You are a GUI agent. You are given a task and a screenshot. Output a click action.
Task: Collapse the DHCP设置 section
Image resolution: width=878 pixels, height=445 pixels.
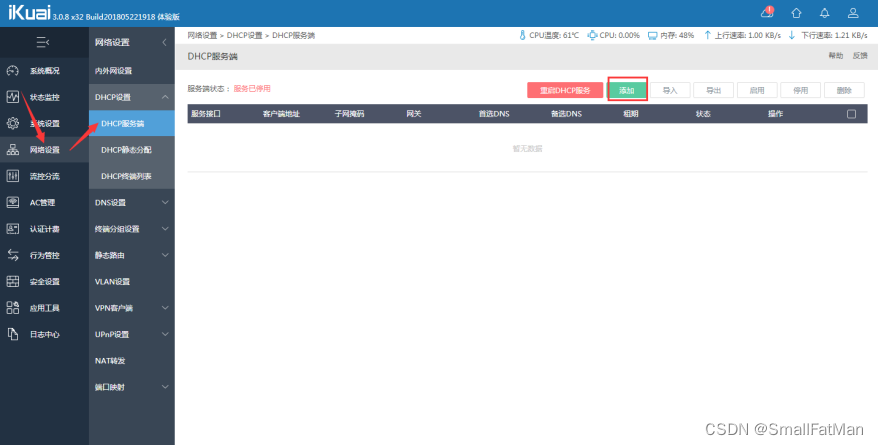[x=165, y=97]
